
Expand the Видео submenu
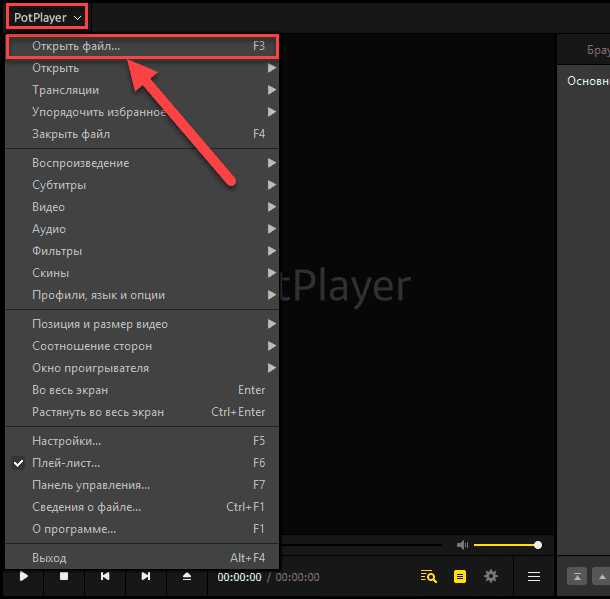click(142, 207)
